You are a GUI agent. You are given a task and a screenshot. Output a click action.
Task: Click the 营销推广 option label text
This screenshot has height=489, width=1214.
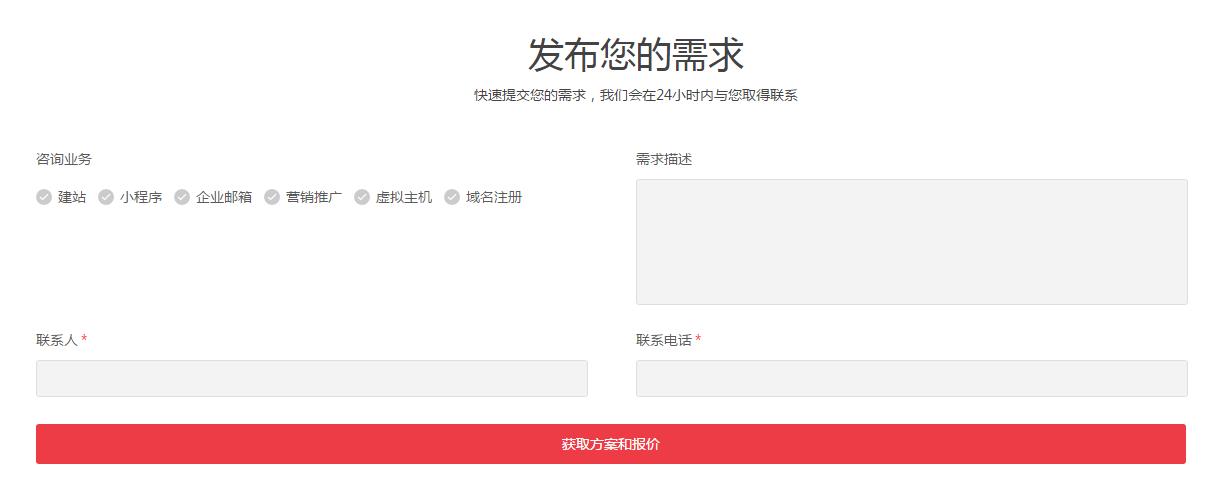(x=314, y=197)
